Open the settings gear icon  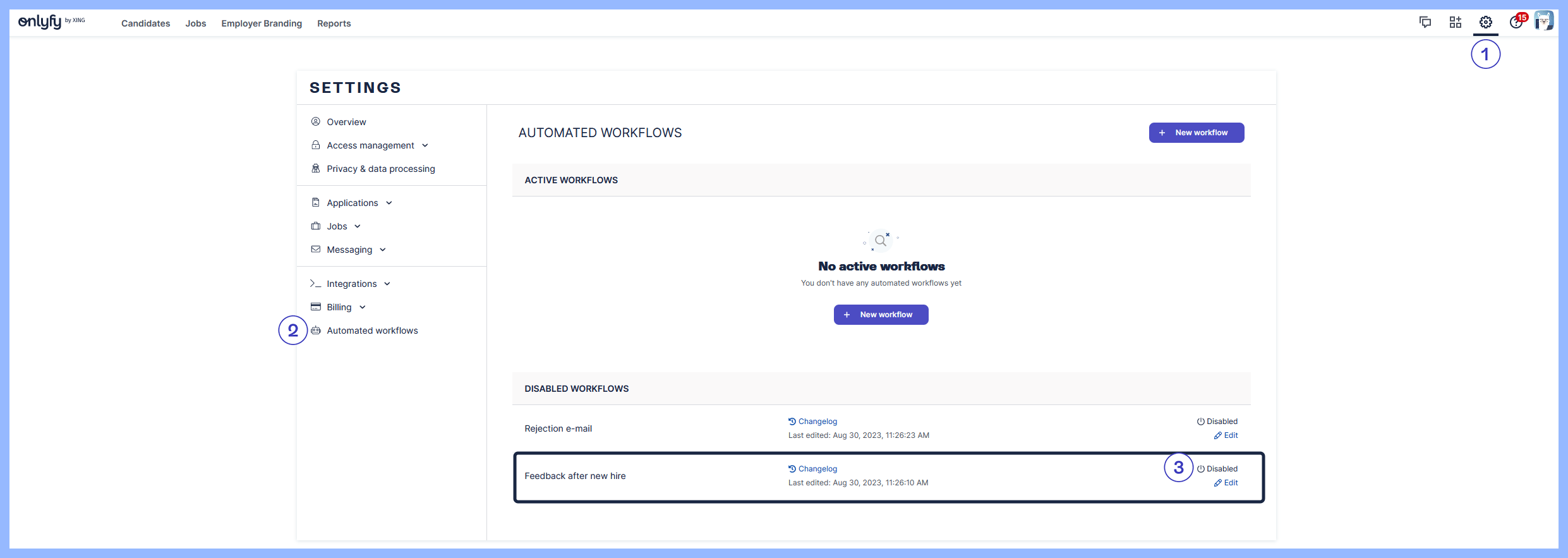1486,22
